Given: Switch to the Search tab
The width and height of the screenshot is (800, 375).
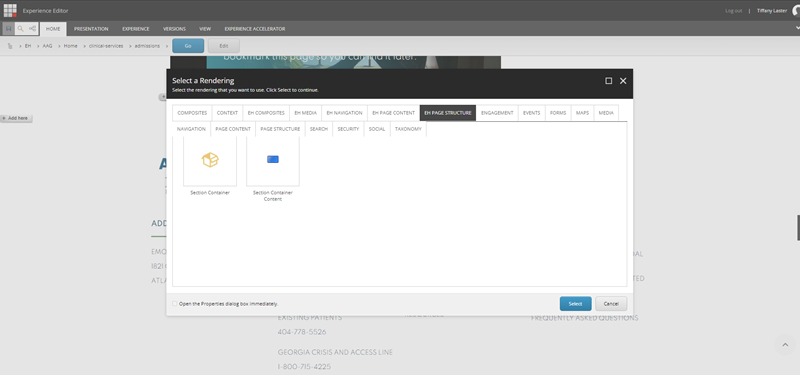Looking at the screenshot, I should (x=319, y=129).
